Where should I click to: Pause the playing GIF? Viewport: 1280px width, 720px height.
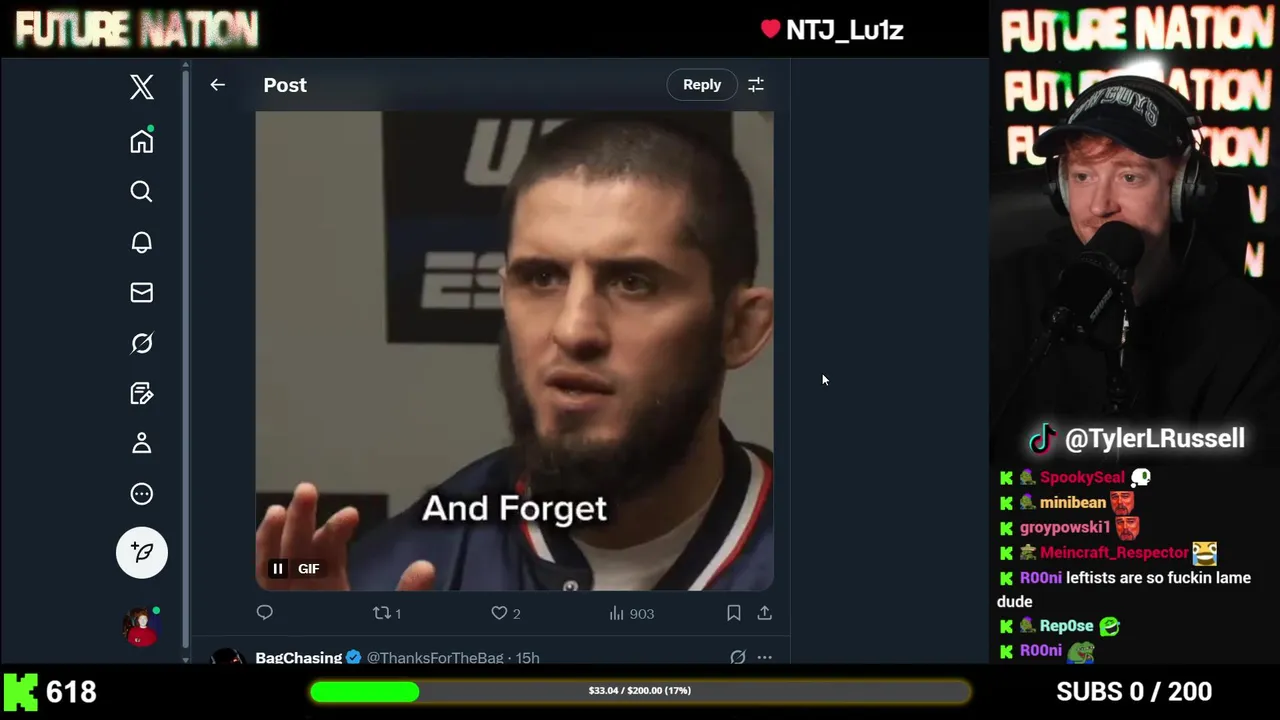[278, 569]
